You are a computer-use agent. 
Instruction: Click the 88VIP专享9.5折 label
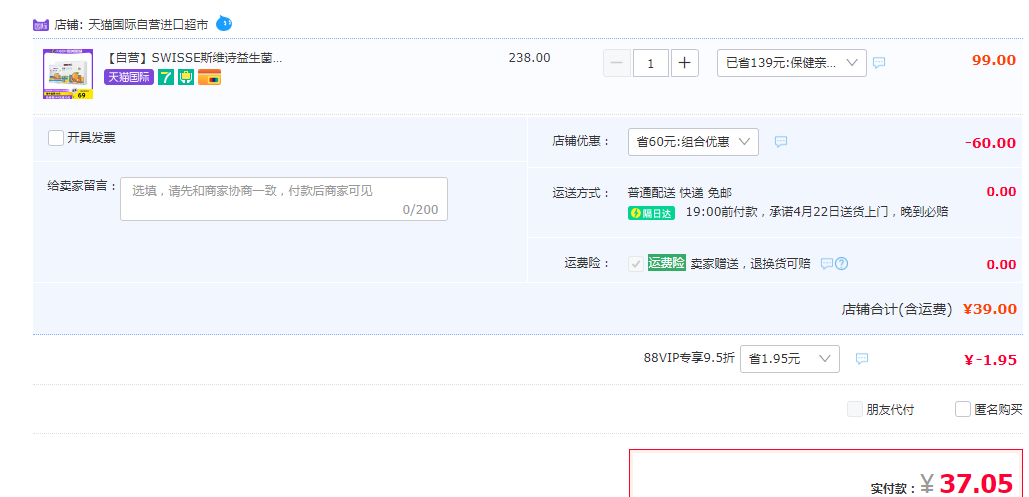click(689, 358)
